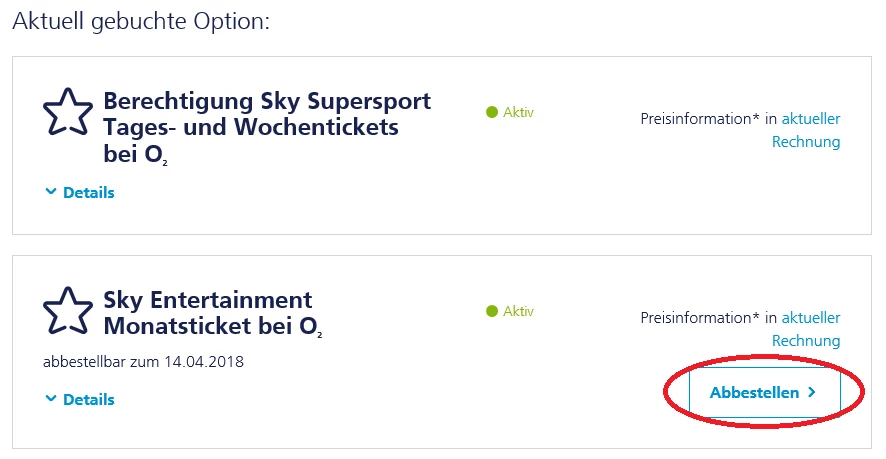
Task: Click the star icon beside Sky Supersport option
Action: point(68,113)
